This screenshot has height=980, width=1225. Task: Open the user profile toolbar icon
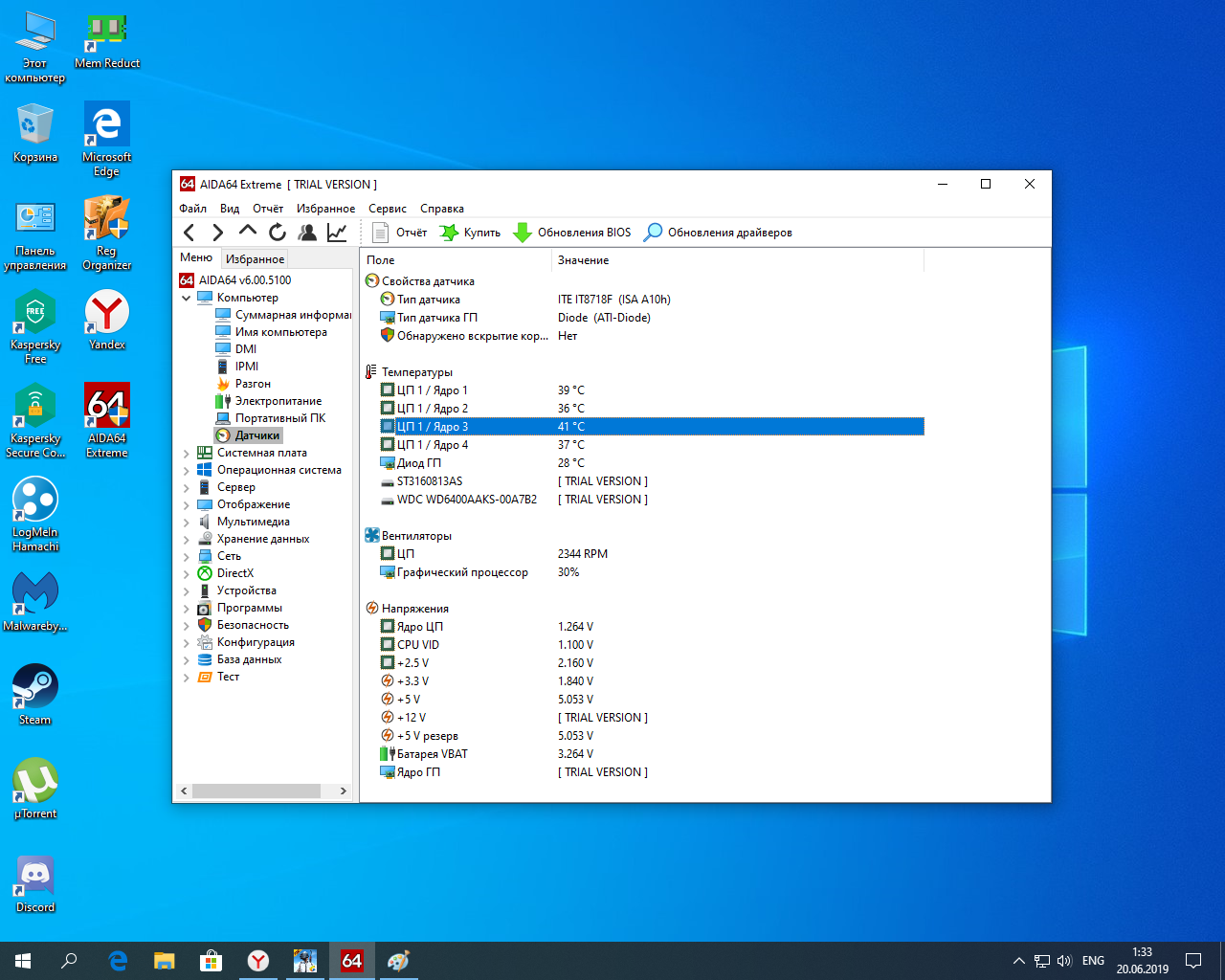[307, 232]
